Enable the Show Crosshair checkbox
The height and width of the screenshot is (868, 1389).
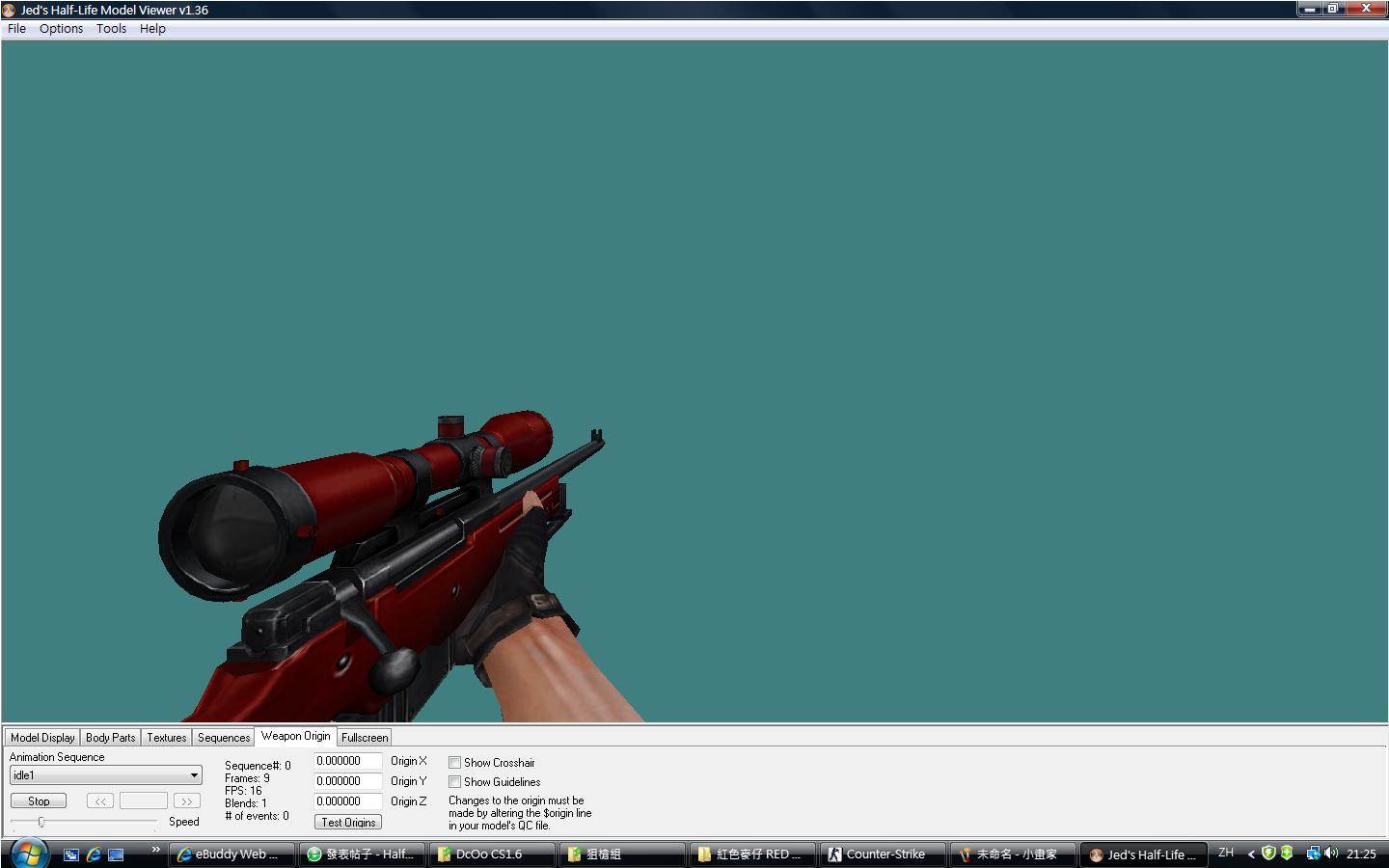pos(454,763)
